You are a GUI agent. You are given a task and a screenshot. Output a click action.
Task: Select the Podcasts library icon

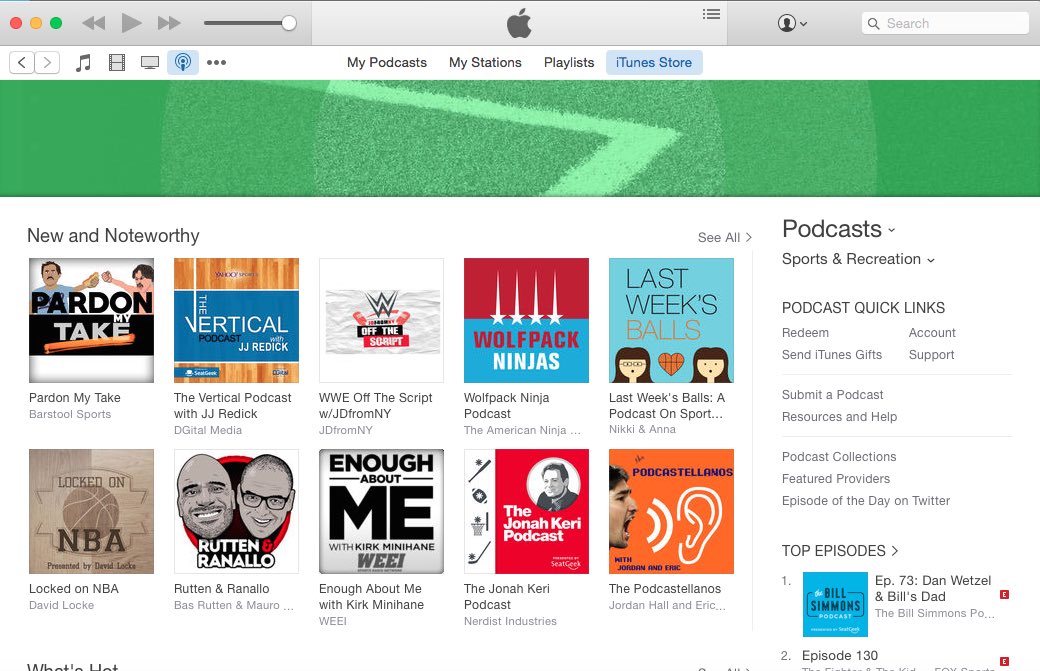pos(183,62)
